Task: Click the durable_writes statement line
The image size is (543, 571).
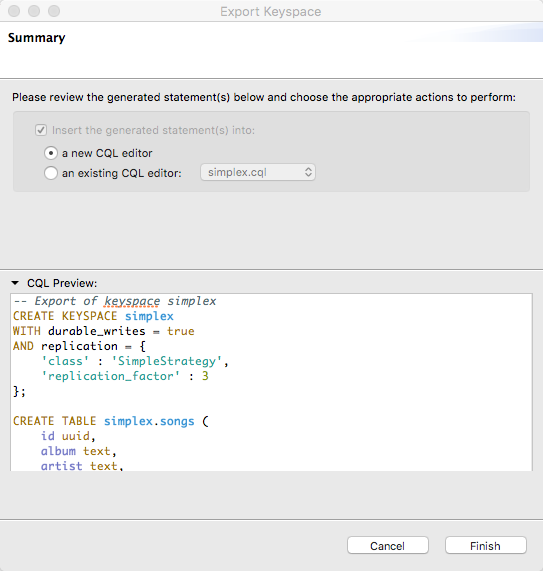Action: tap(103, 331)
